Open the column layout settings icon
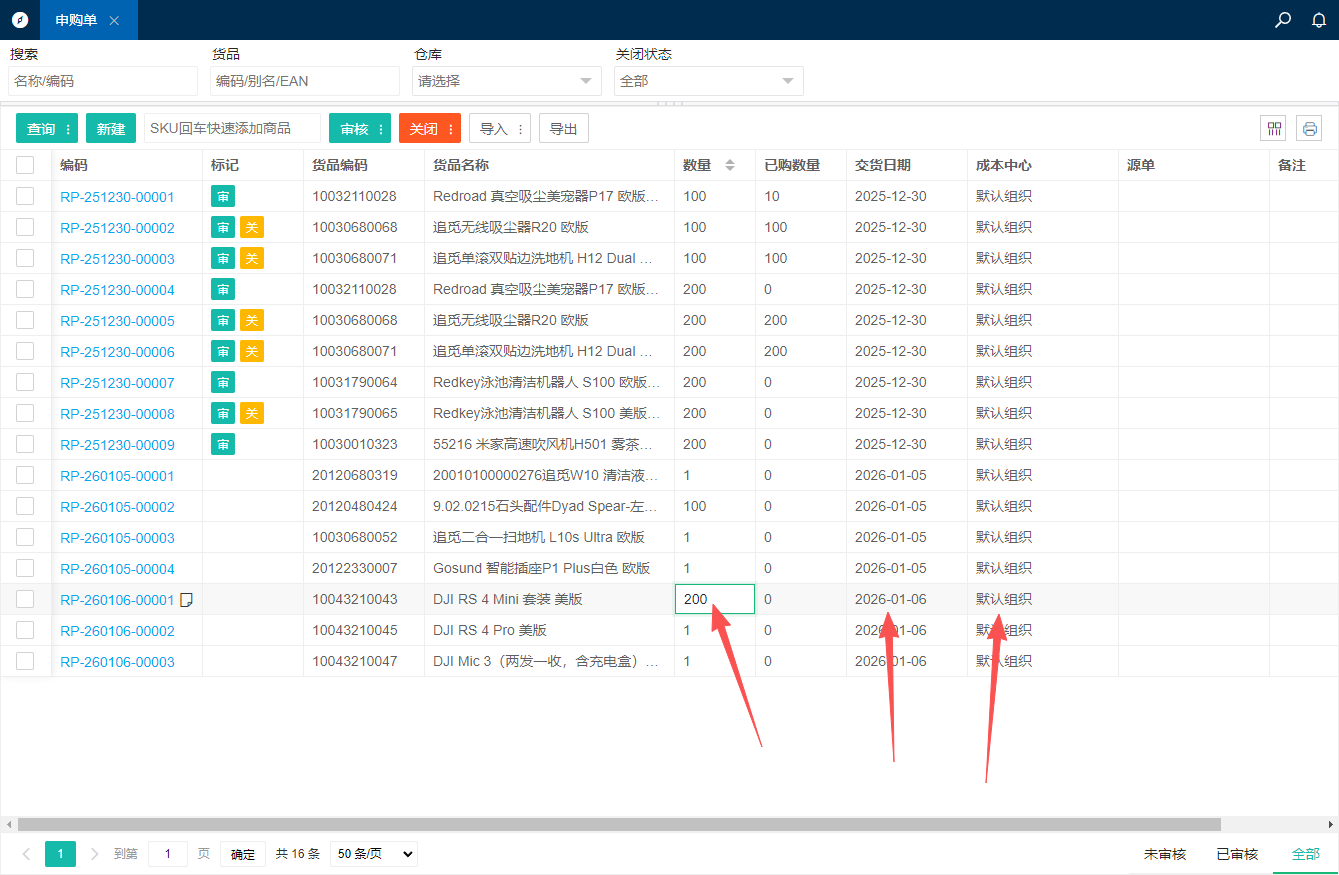 pos(1274,128)
